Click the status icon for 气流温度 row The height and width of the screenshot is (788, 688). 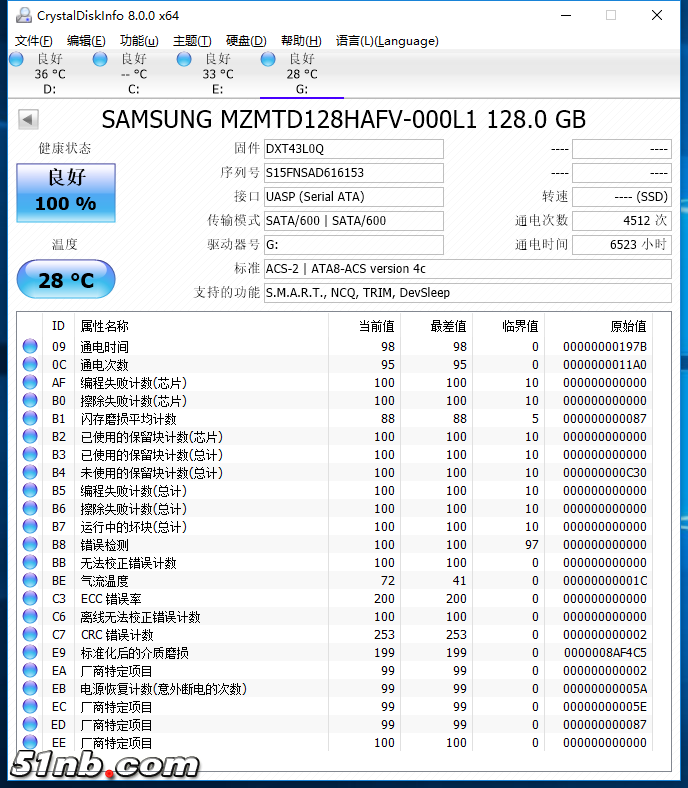point(30,581)
